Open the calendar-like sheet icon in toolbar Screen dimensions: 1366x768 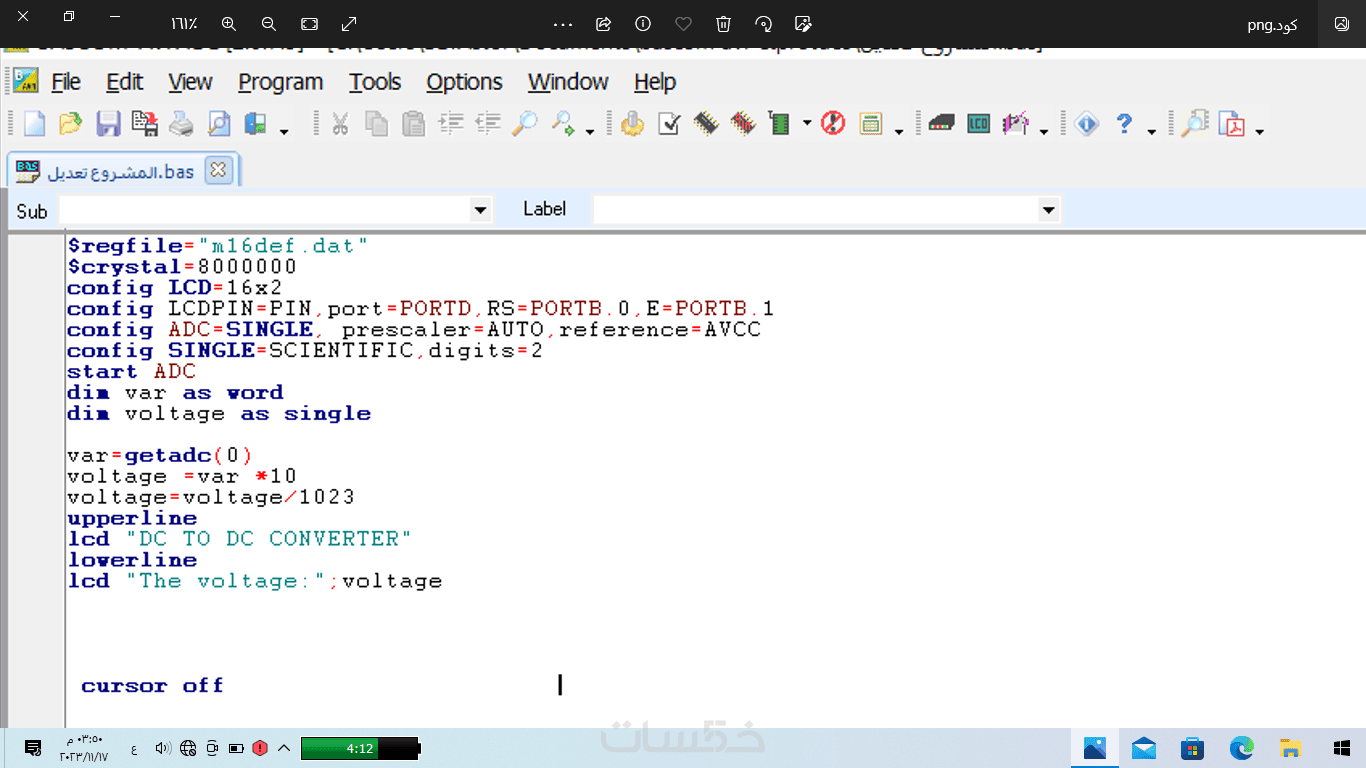coord(871,124)
